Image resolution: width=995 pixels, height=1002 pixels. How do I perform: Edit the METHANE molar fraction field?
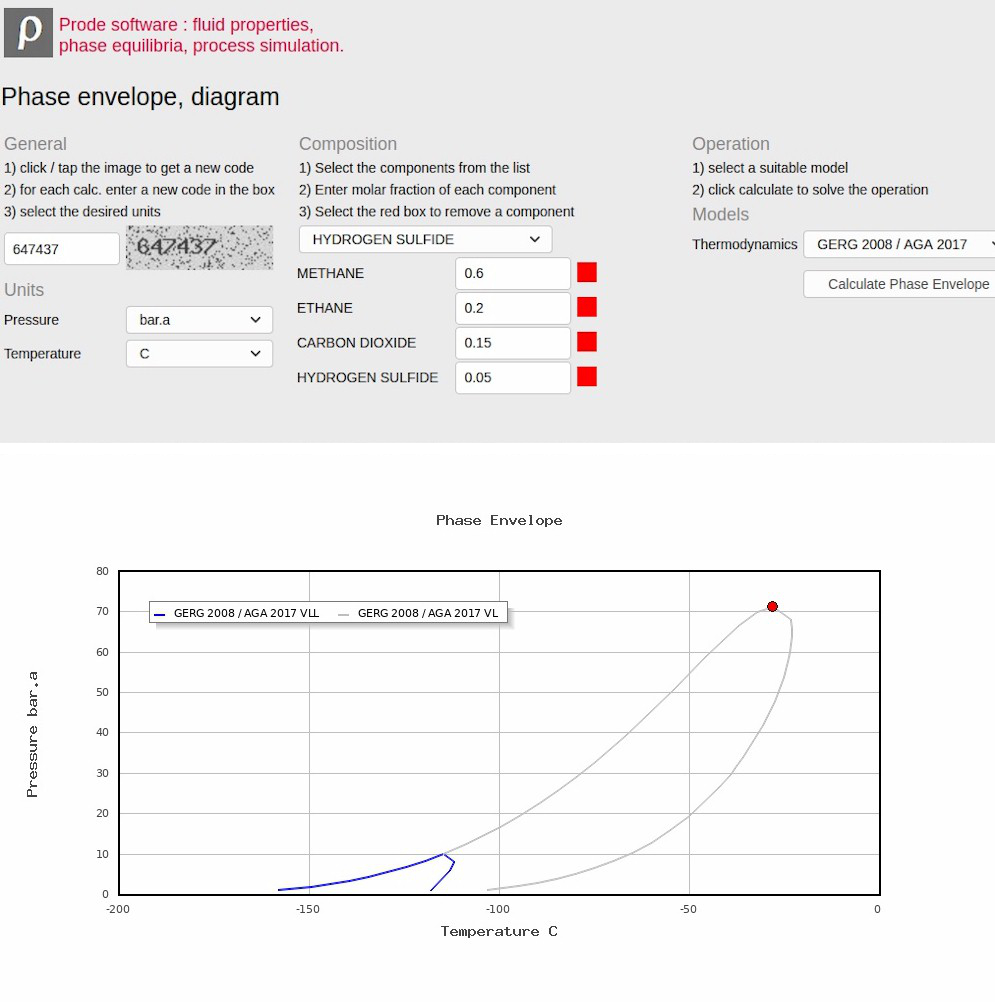click(x=513, y=274)
